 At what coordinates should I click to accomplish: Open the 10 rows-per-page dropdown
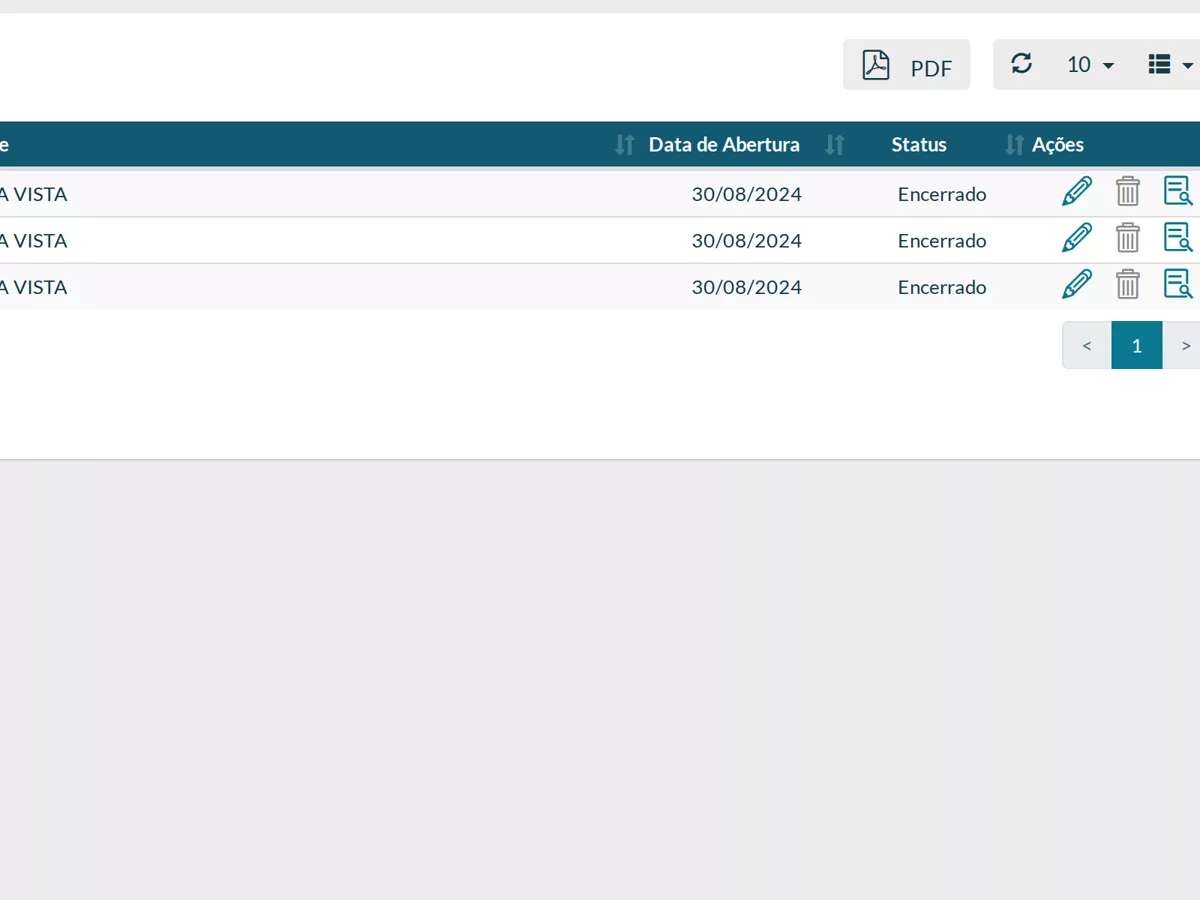(x=1090, y=65)
